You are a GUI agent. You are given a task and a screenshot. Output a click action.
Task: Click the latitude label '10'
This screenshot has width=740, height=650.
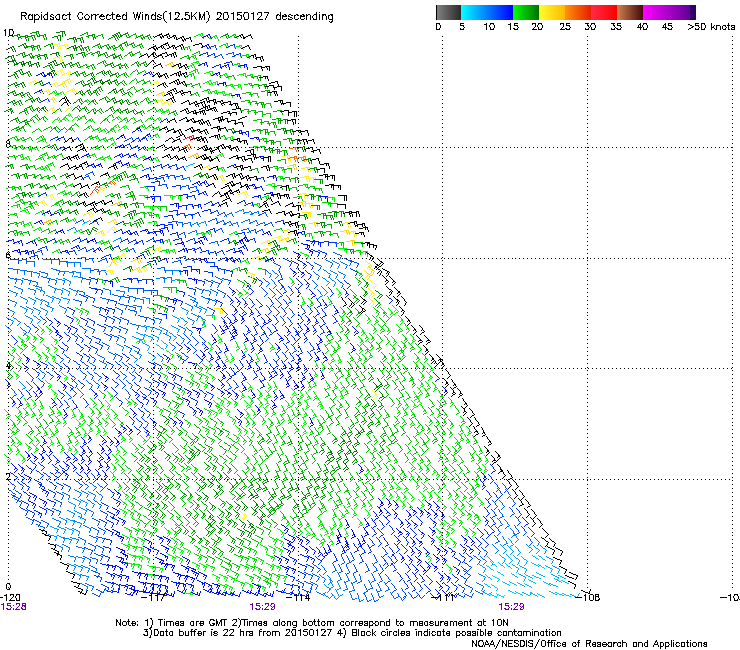tap(8, 33)
